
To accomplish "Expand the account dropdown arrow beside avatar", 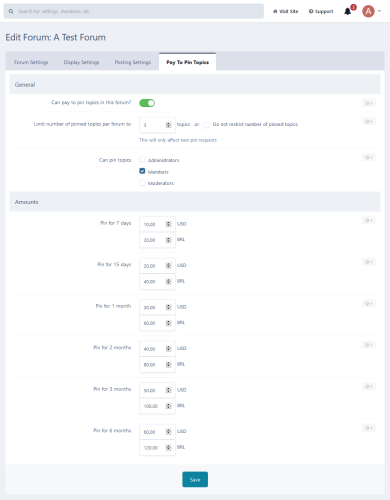I will (x=379, y=11).
